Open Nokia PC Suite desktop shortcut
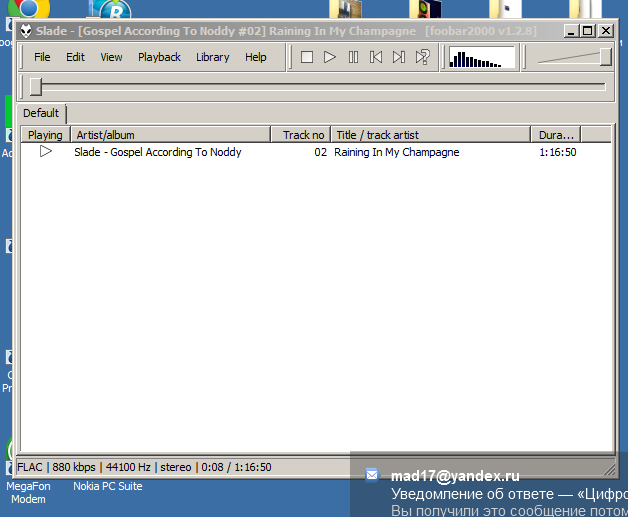This screenshot has width=628, height=517. [x=107, y=486]
